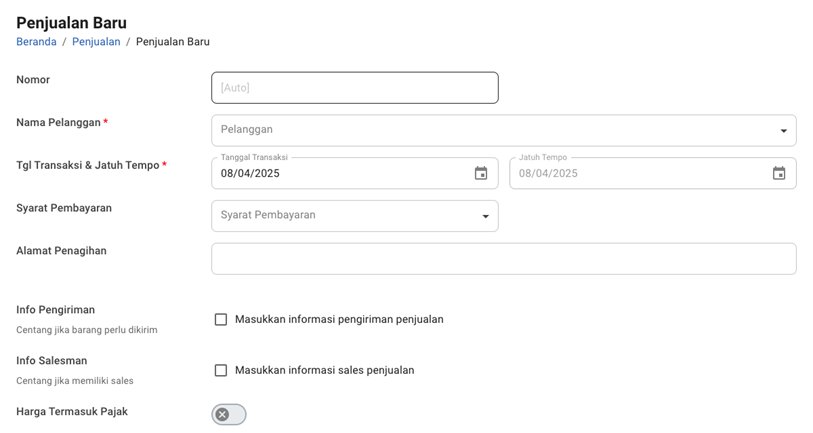Viewport: 813px width, 433px height.
Task: Focus the Alamat Penagihan text box
Action: click(x=503, y=259)
